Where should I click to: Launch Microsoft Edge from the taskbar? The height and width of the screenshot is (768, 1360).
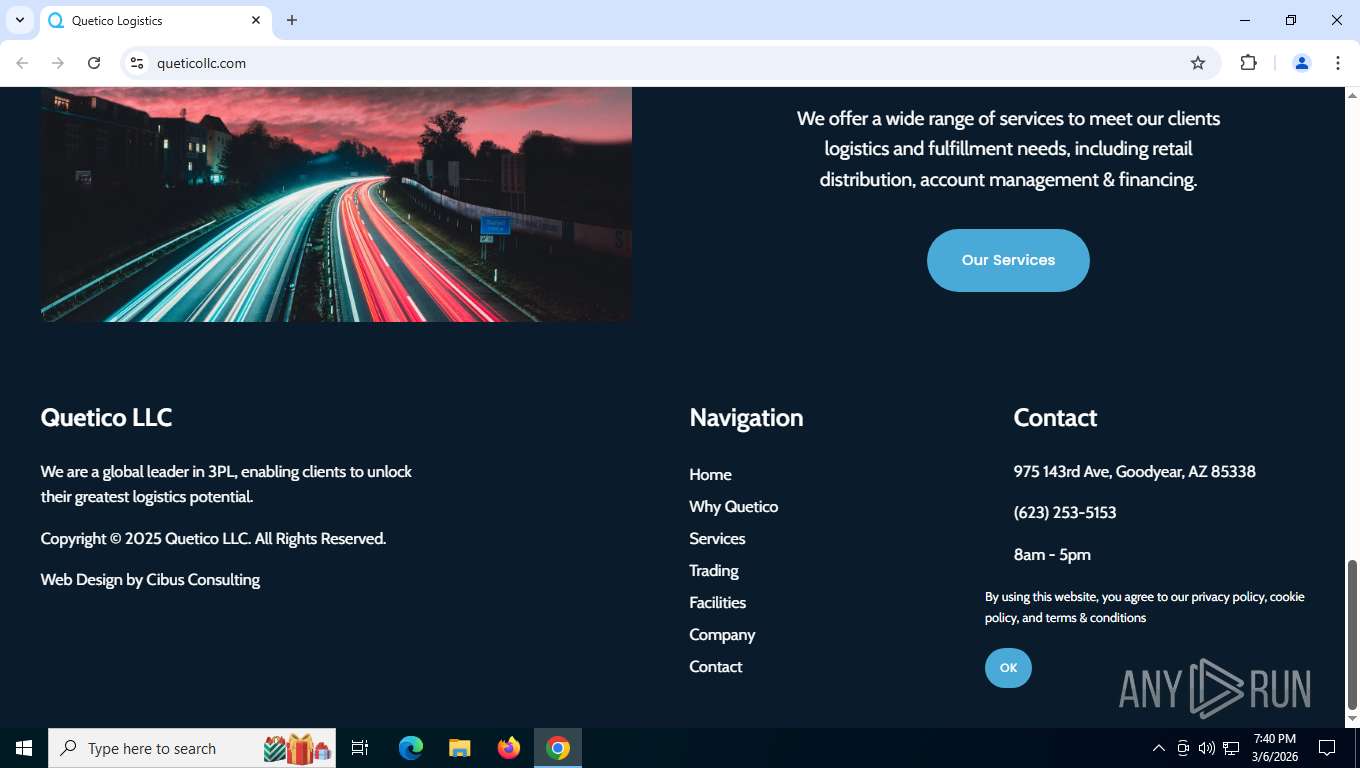tap(410, 748)
